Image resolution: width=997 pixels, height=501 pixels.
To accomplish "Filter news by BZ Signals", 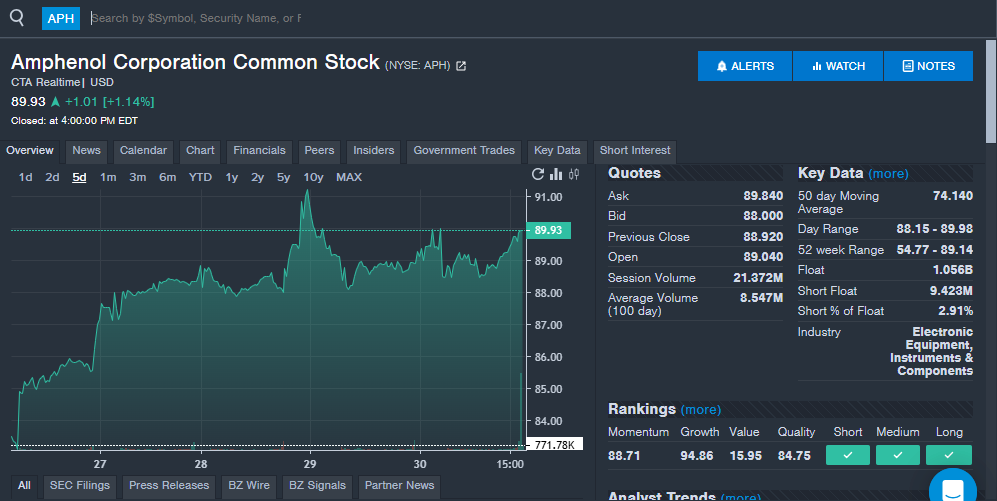I will [317, 486].
